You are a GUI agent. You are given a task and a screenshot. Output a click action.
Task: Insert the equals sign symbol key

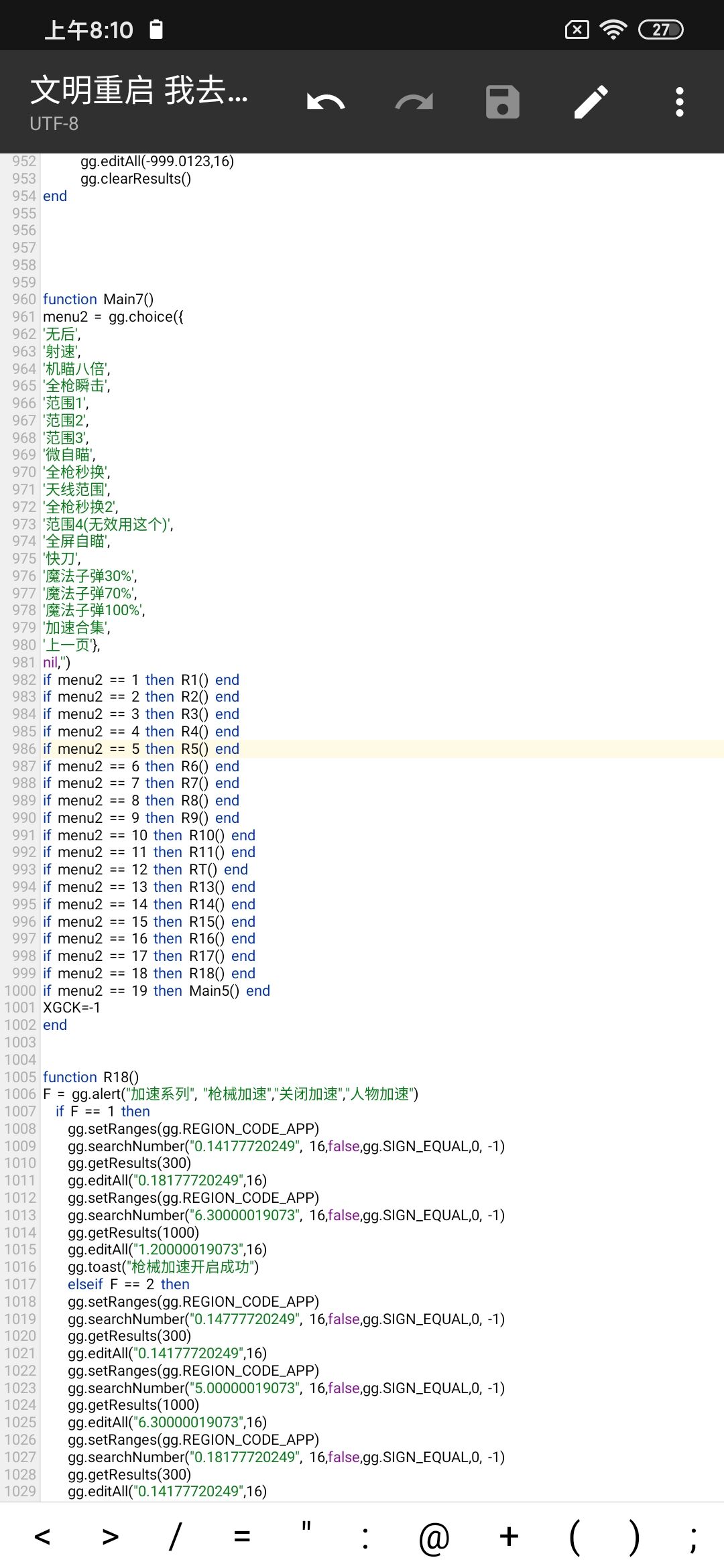(x=242, y=1537)
